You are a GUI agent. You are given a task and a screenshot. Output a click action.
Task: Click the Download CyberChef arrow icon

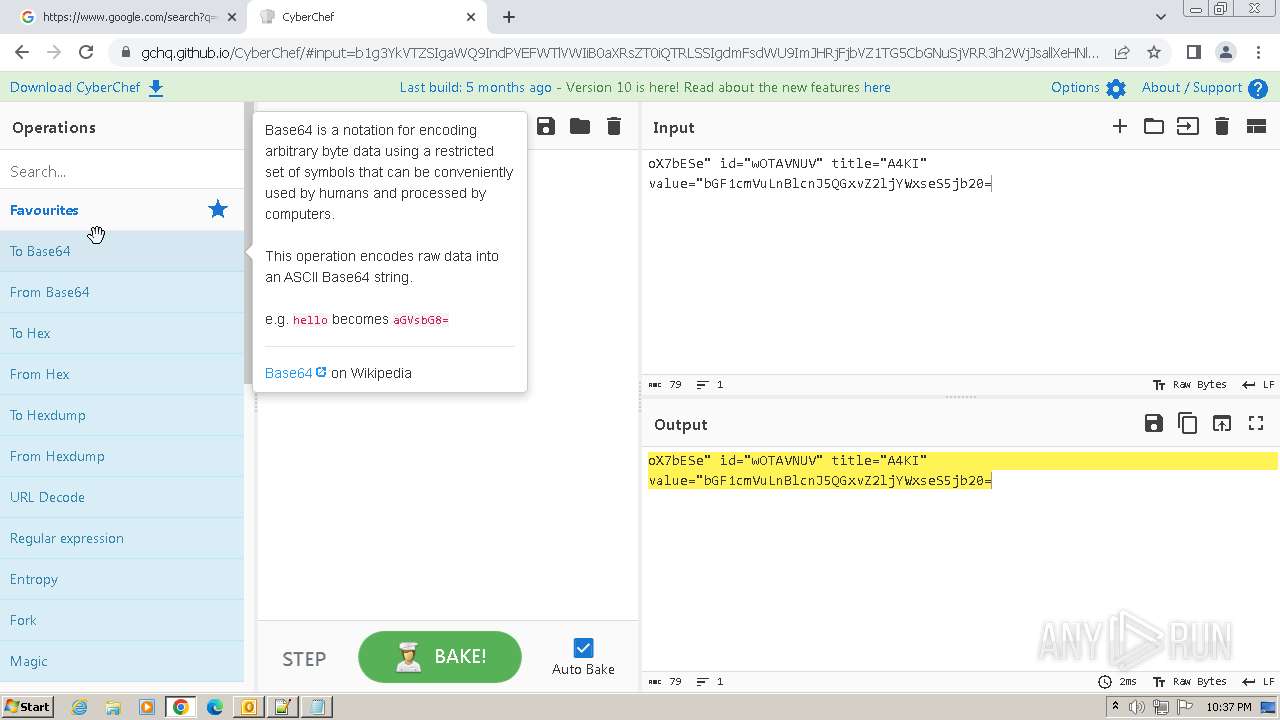tap(156, 88)
